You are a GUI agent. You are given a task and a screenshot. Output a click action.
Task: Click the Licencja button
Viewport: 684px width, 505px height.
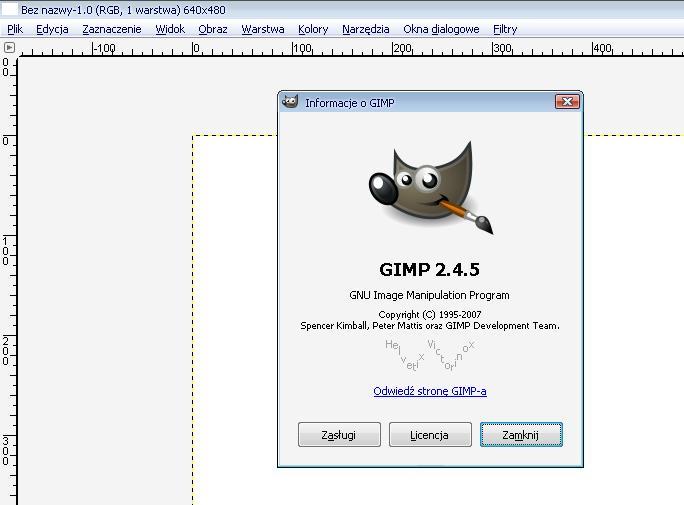[x=430, y=434]
